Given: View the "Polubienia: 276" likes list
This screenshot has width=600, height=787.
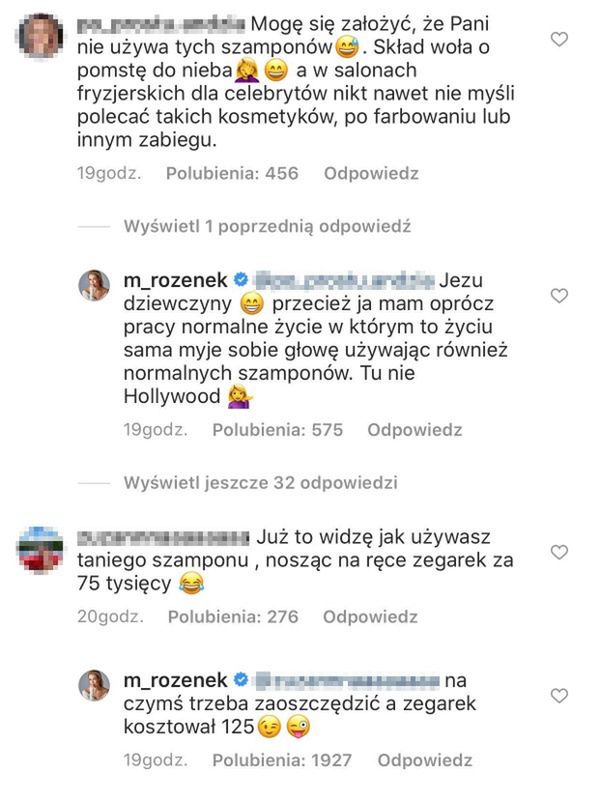Looking at the screenshot, I should click(x=232, y=617).
